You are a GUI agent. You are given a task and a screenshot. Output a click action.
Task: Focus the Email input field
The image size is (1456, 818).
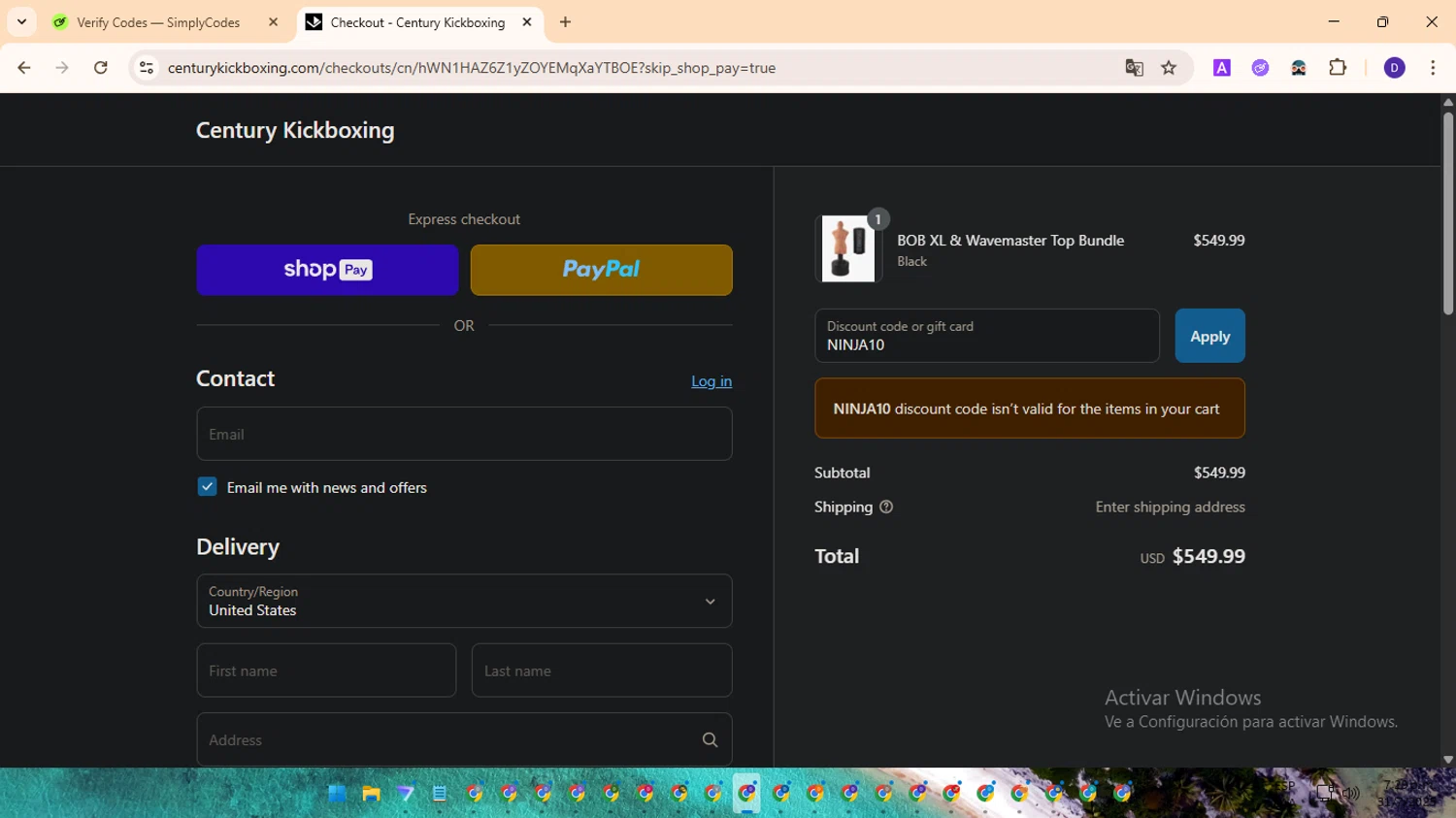coord(464,434)
